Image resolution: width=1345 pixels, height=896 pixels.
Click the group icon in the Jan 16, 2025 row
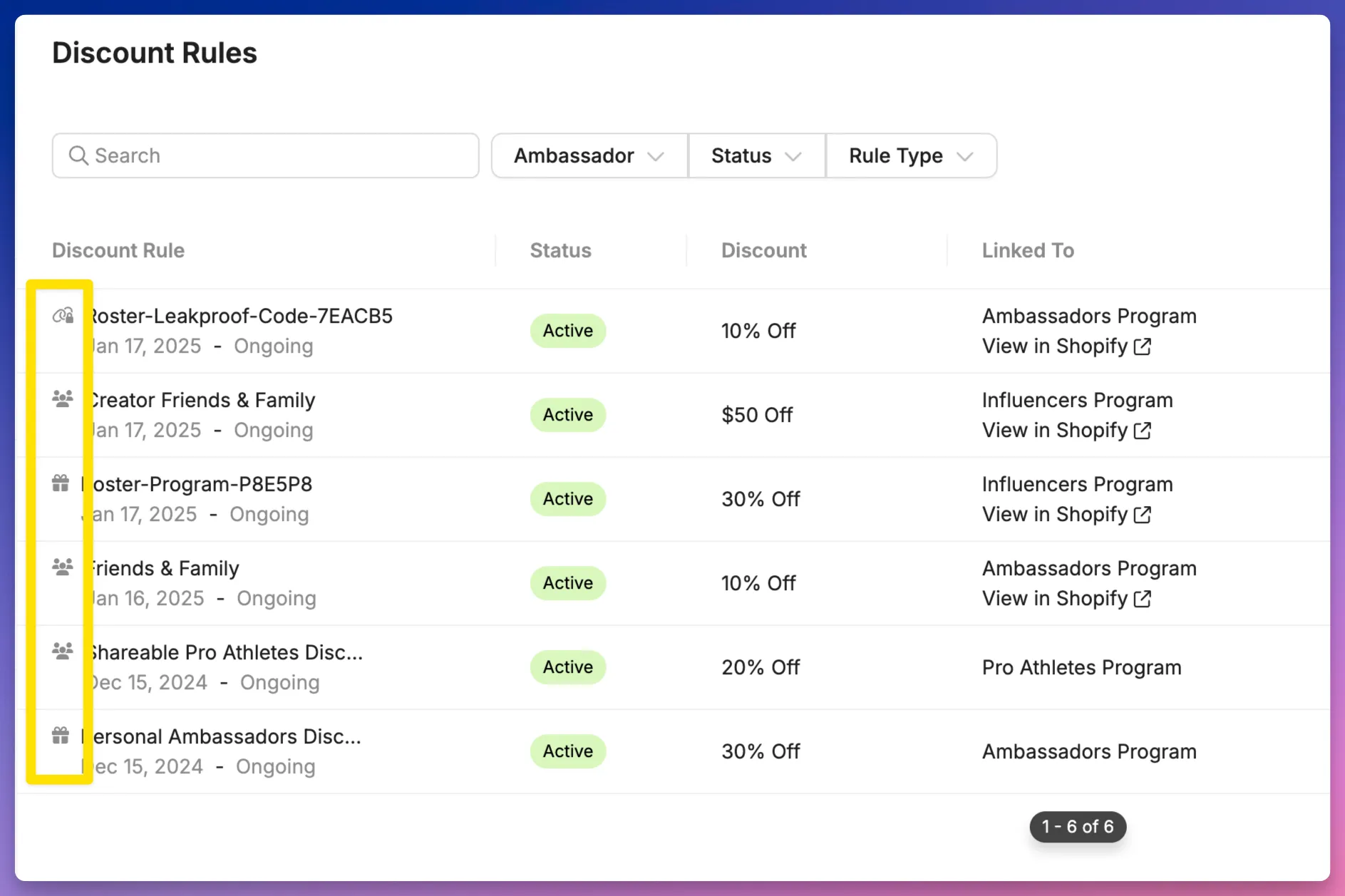click(63, 567)
